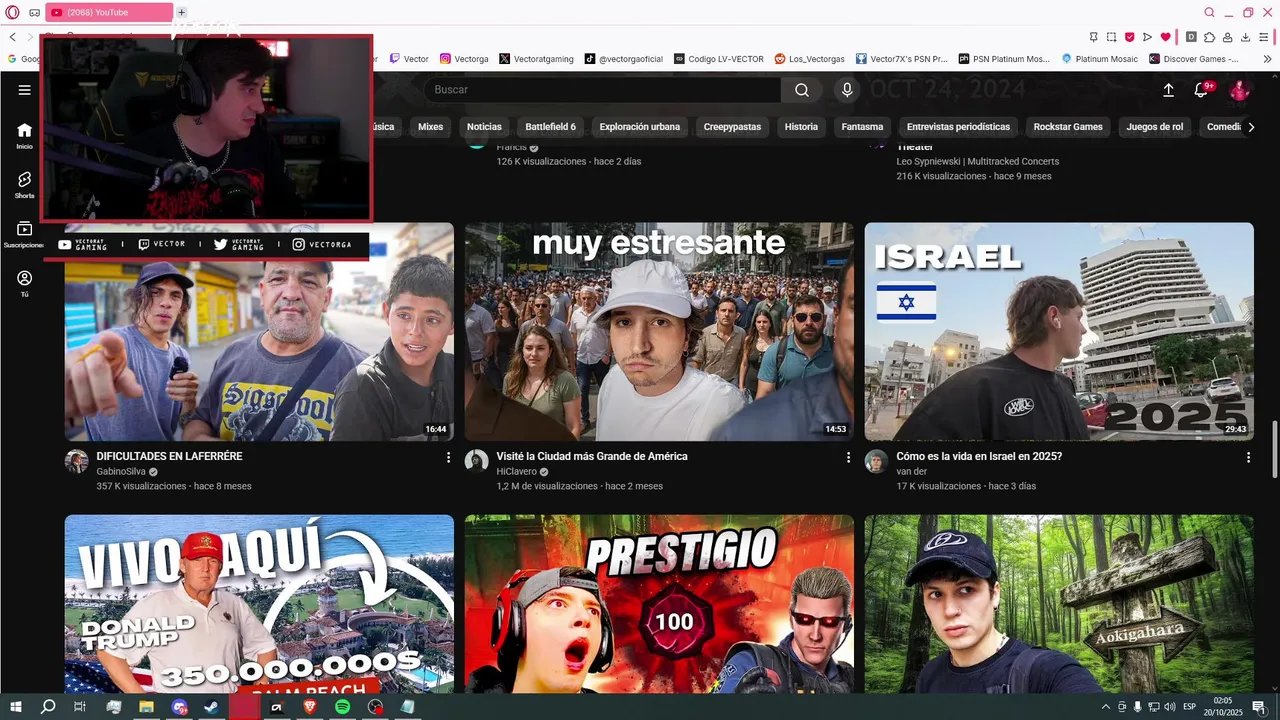Image resolution: width=1280 pixels, height=720 pixels.
Task: Open options for Visité la Ciudad video
Action: 848,457
